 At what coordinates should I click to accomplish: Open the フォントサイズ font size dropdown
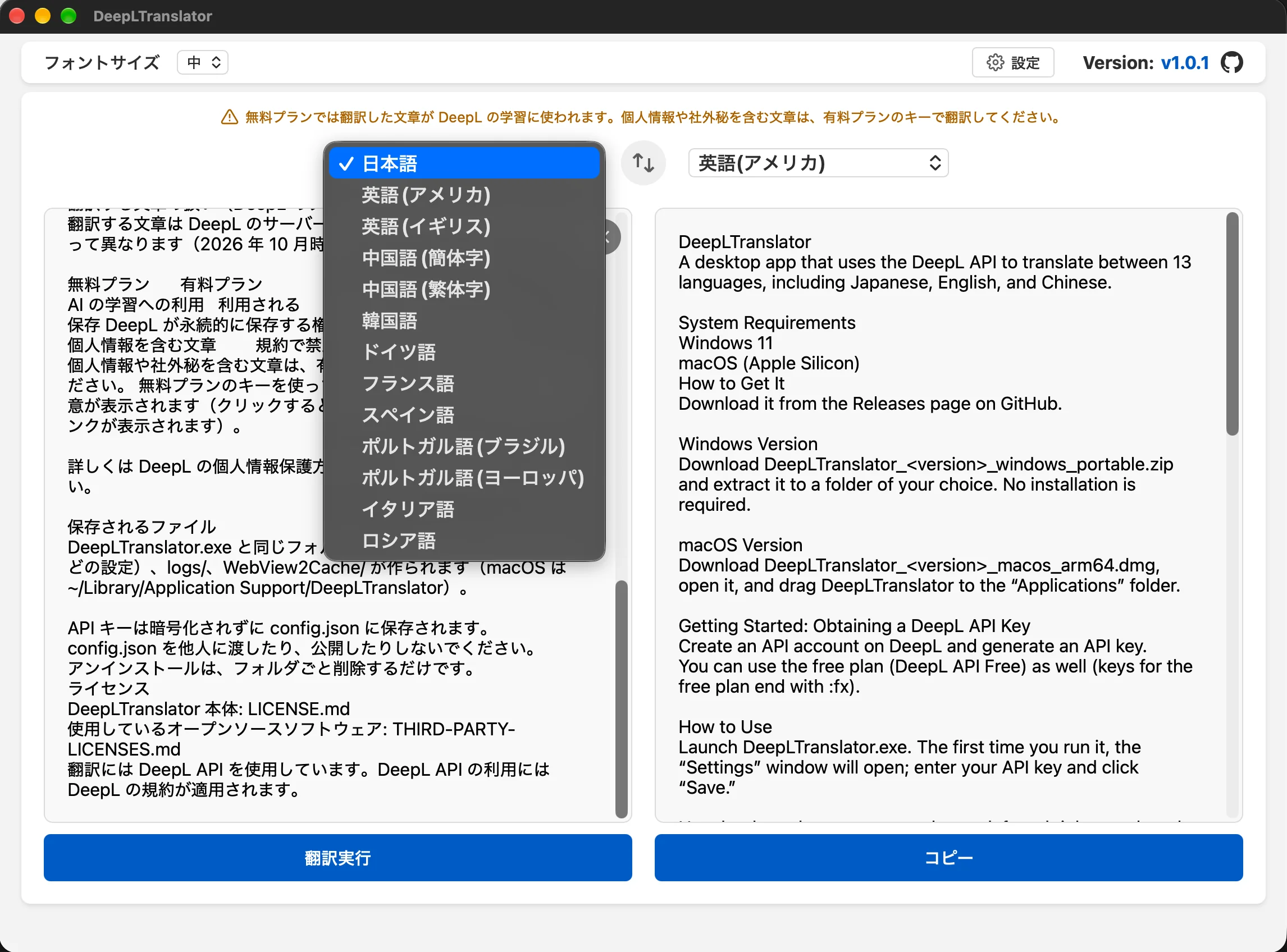pyautogui.click(x=203, y=62)
